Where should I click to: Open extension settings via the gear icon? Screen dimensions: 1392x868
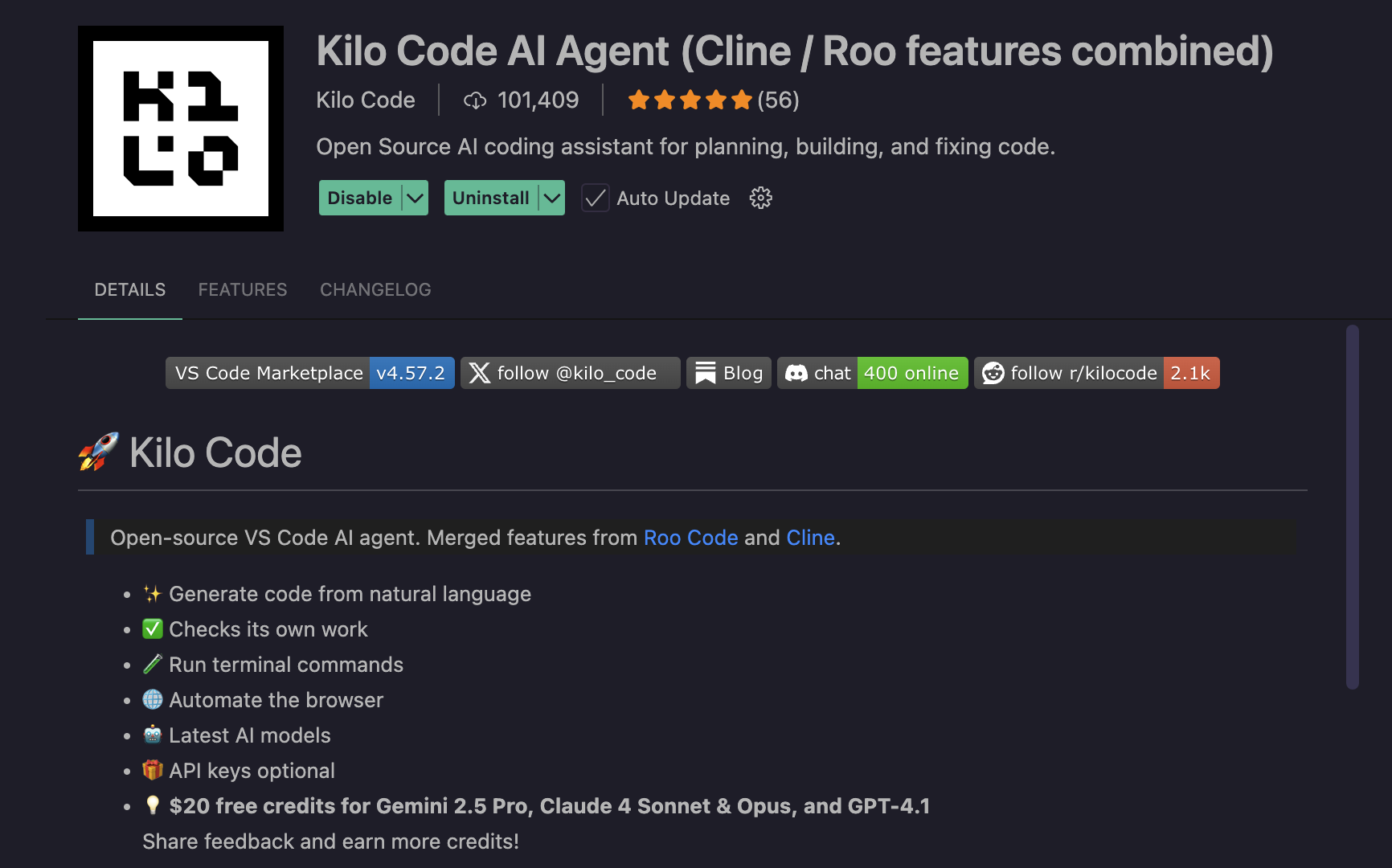click(x=760, y=198)
